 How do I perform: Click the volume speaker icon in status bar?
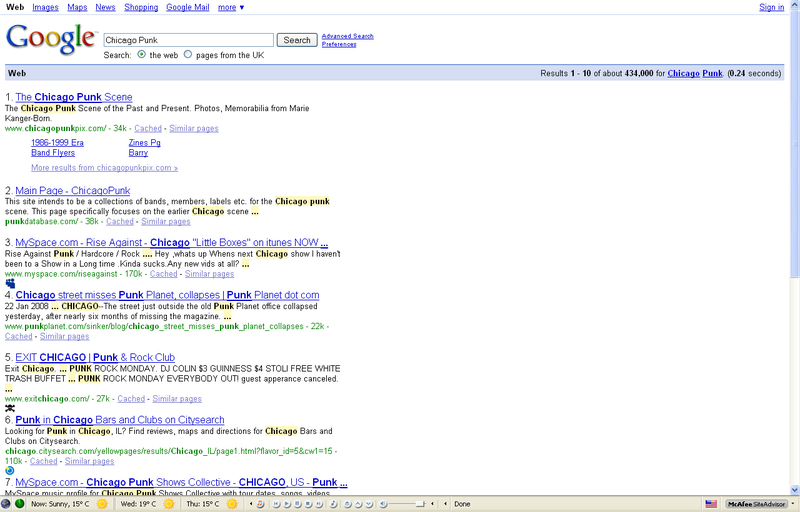(383, 504)
